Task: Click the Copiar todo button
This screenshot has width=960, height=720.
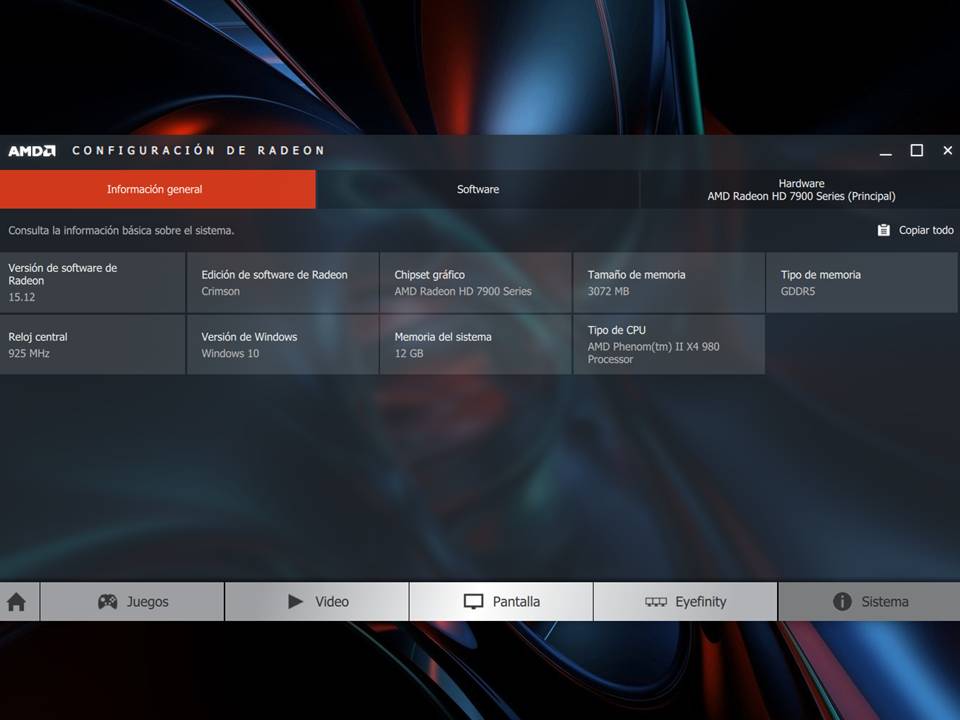Action: coord(915,230)
